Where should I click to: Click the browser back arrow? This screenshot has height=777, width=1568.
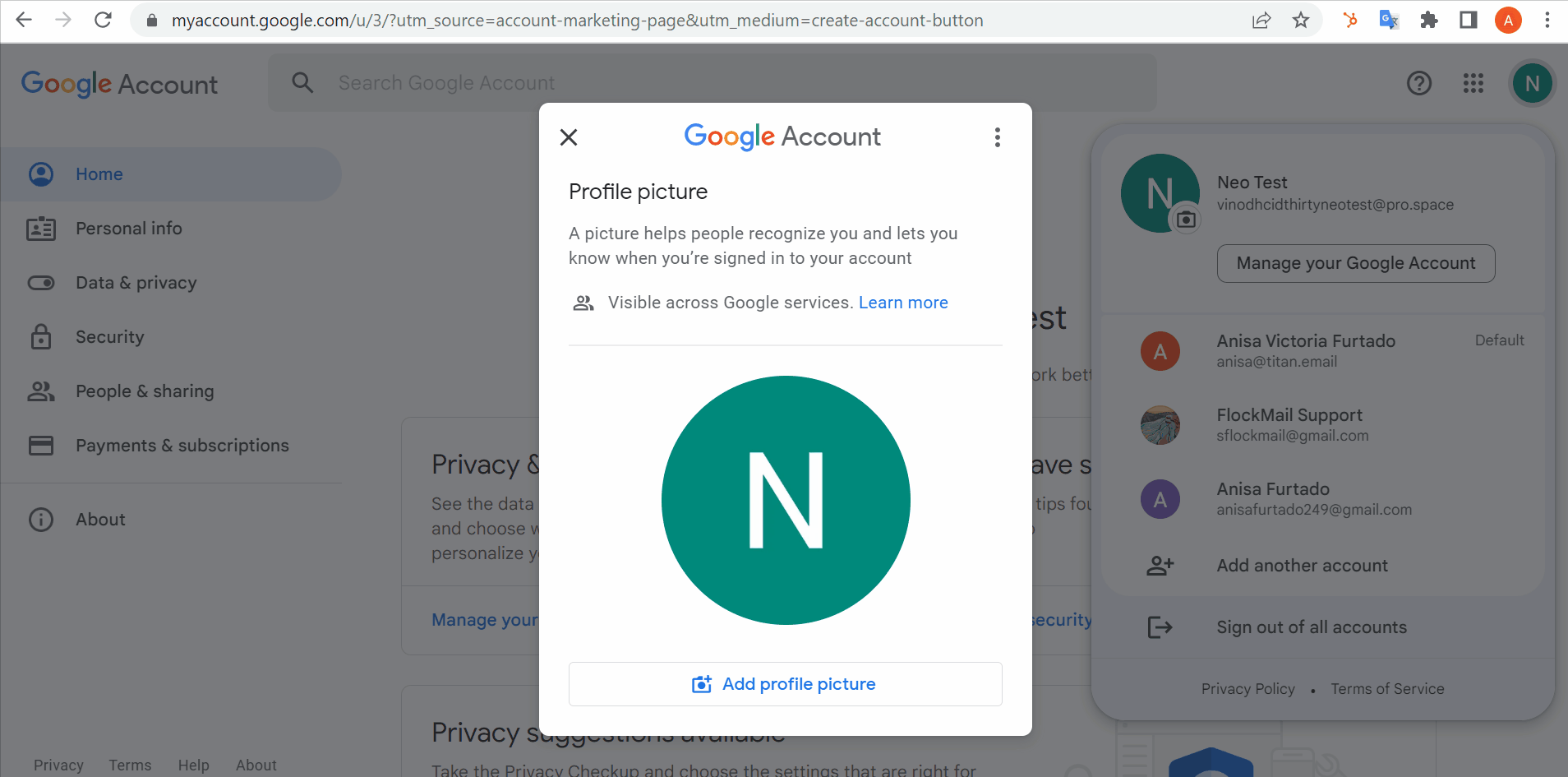24,20
